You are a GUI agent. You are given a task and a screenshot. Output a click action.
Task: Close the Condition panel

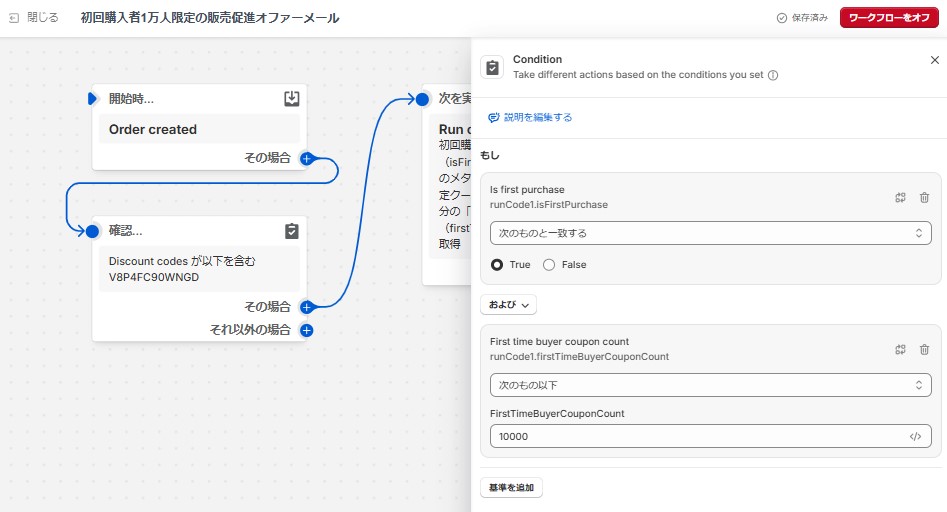[934, 60]
